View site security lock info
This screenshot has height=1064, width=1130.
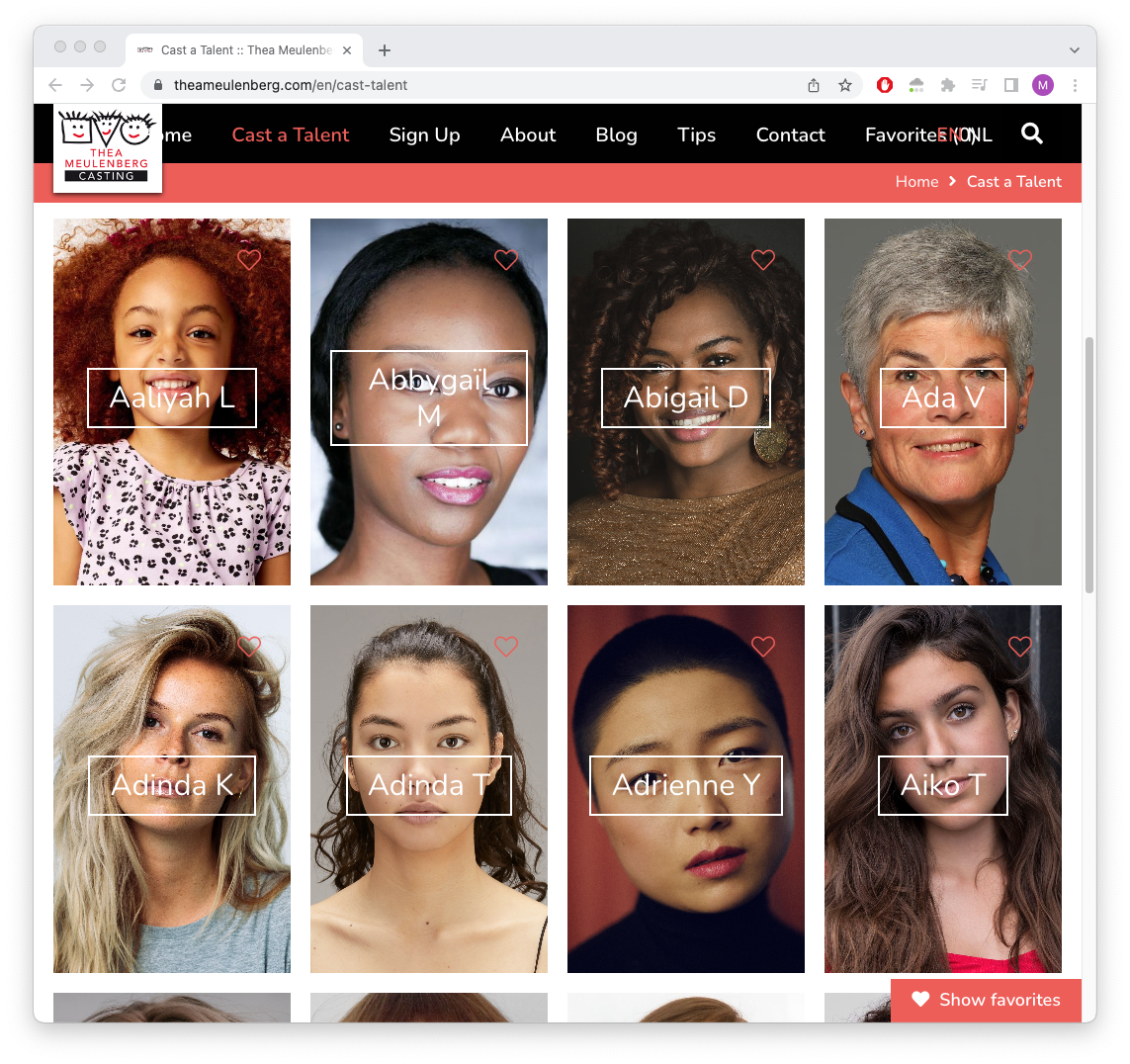click(158, 85)
